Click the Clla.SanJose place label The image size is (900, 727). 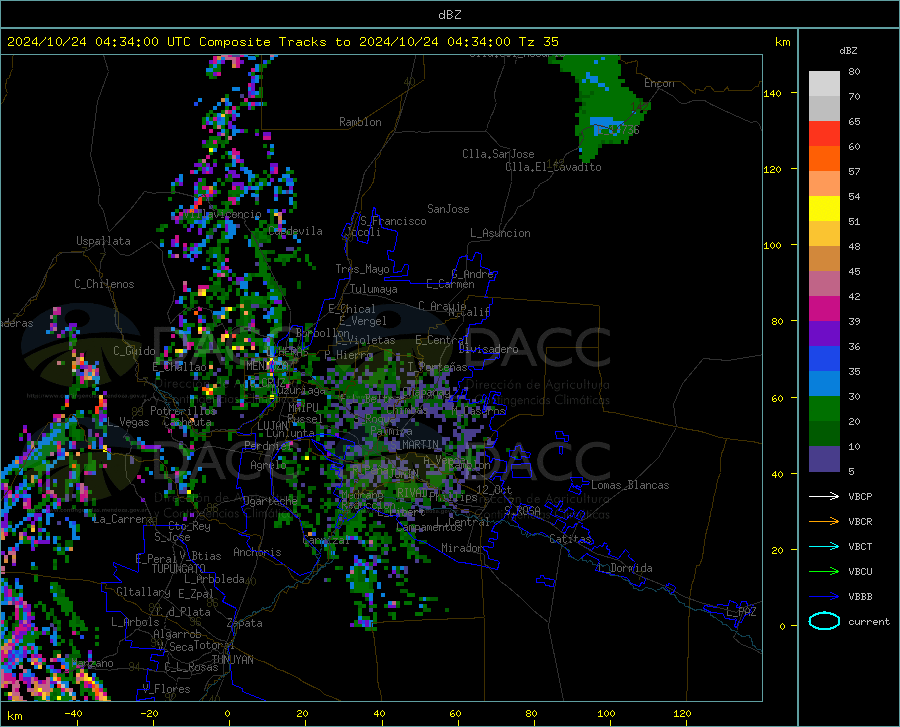pyautogui.click(x=498, y=154)
